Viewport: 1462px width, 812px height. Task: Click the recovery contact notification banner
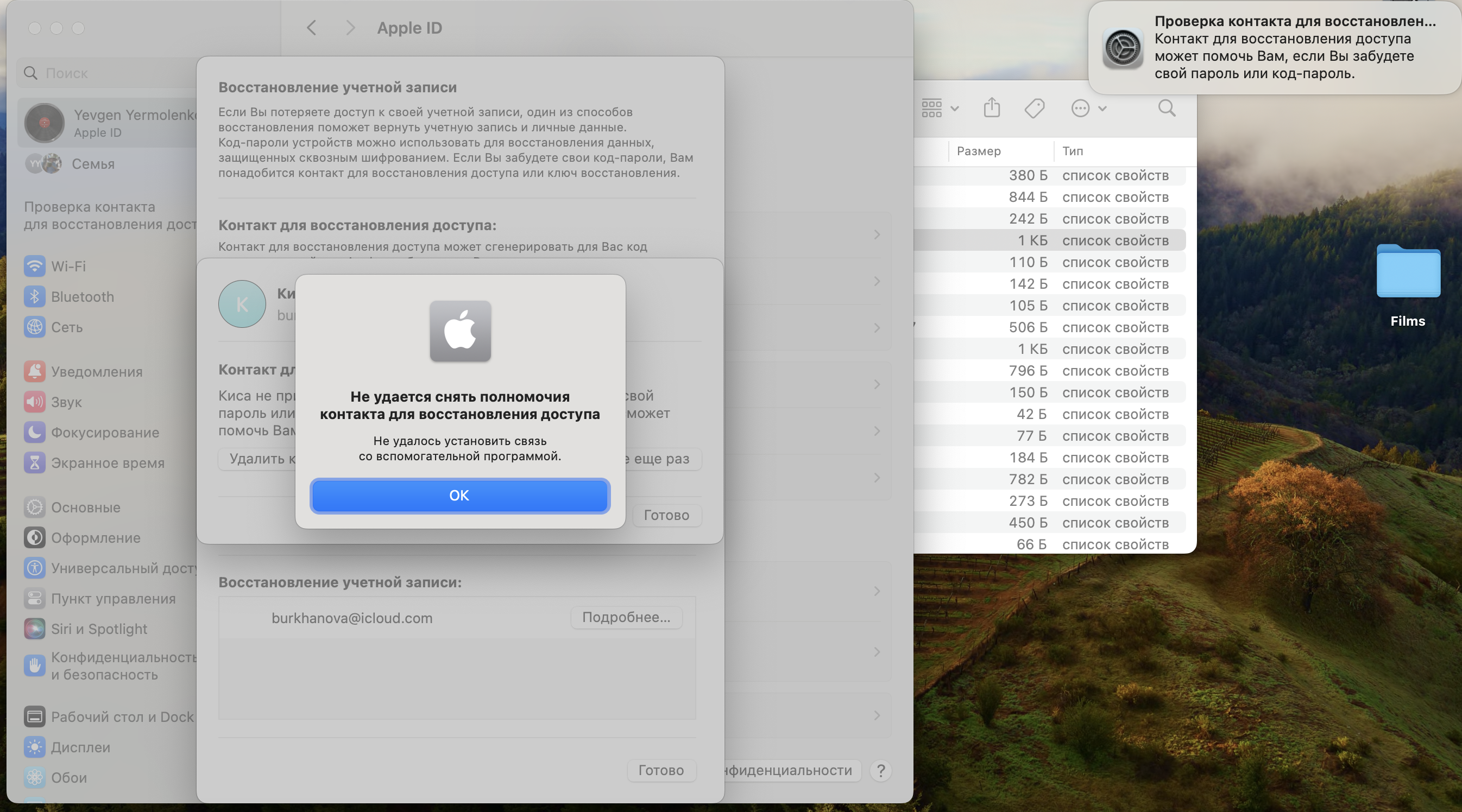tap(1274, 48)
